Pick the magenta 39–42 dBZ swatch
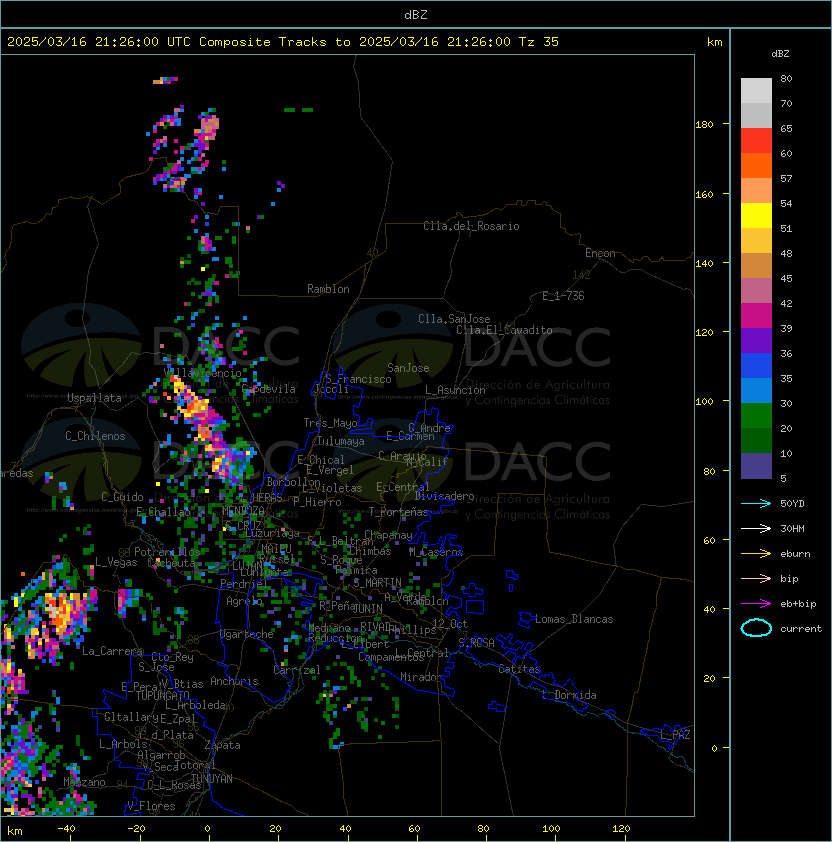The width and height of the screenshot is (832, 842). (756, 316)
